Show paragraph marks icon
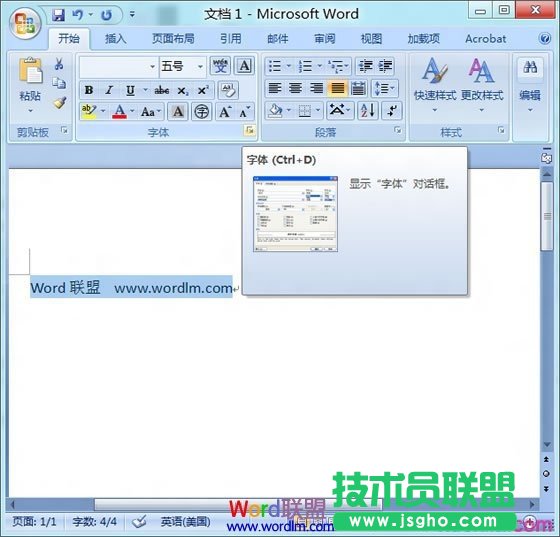Viewport: 560px width, 537px height. [x=392, y=110]
